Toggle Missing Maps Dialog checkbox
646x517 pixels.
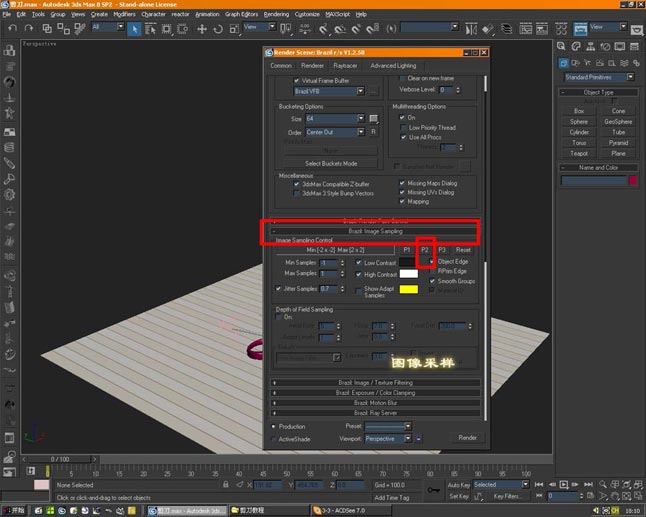pos(402,183)
